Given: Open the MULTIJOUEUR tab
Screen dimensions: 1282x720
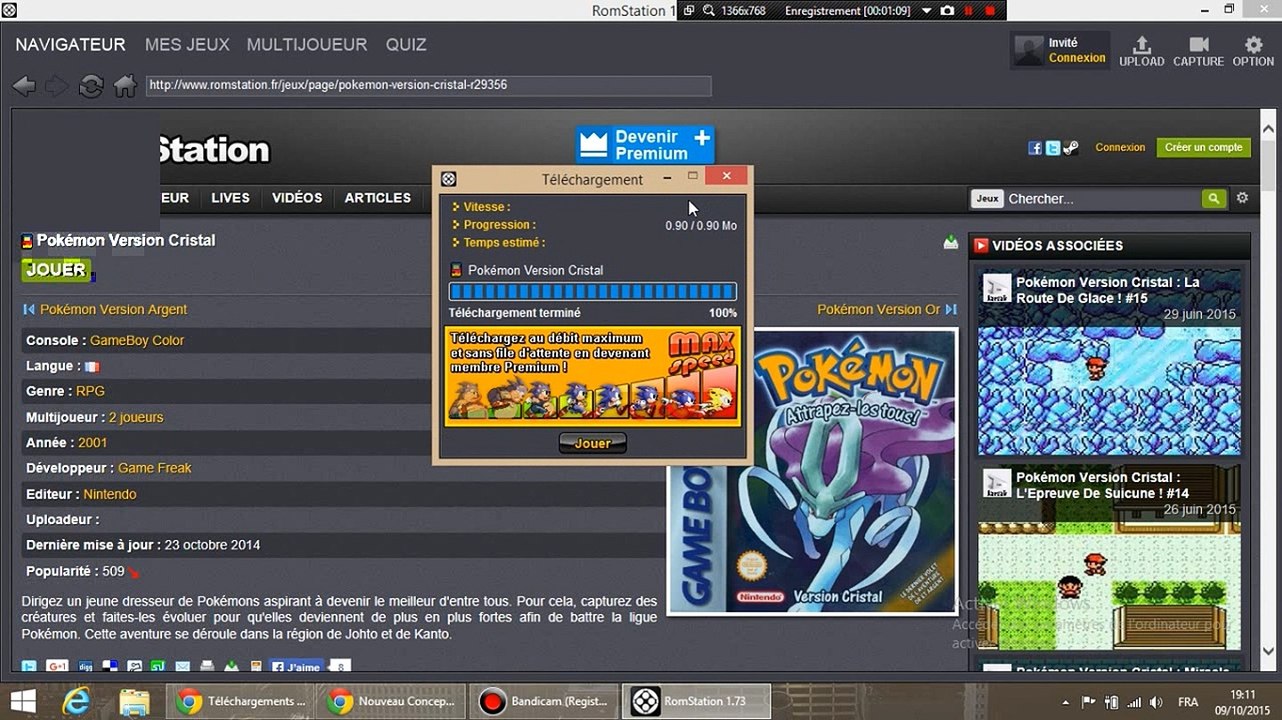Looking at the screenshot, I should click(307, 45).
